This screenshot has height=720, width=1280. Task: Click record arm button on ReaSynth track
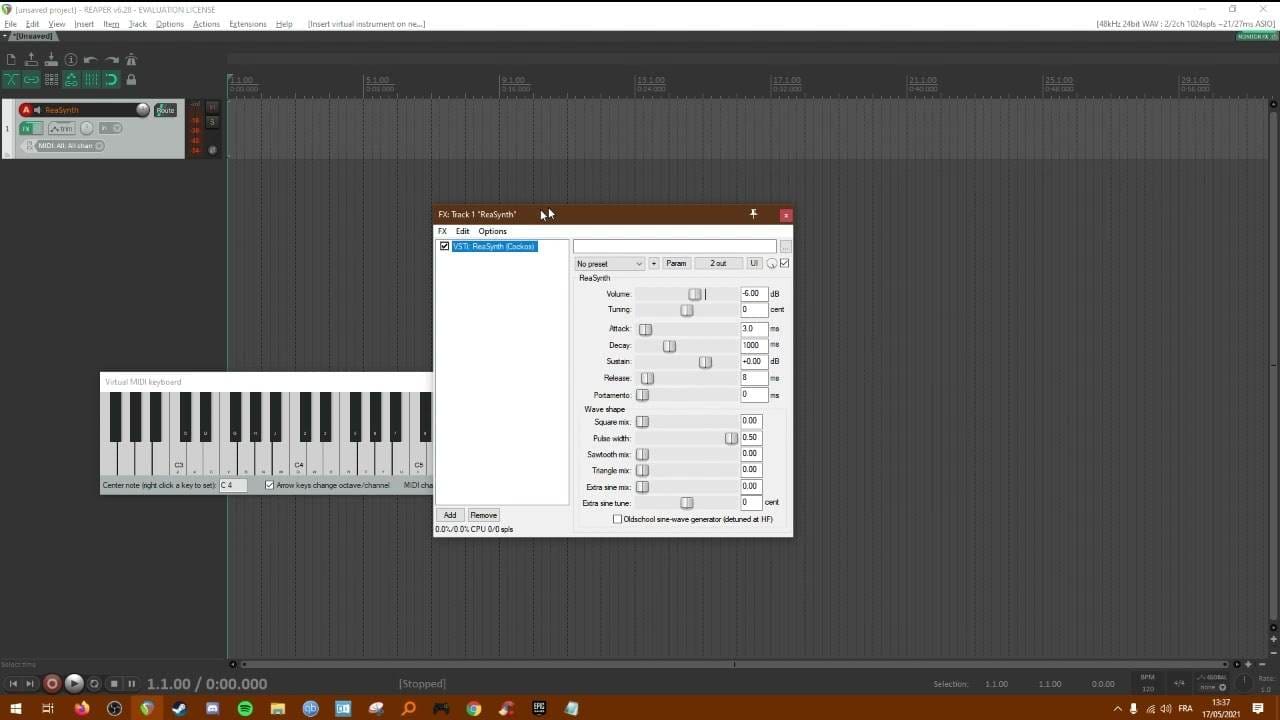point(26,110)
